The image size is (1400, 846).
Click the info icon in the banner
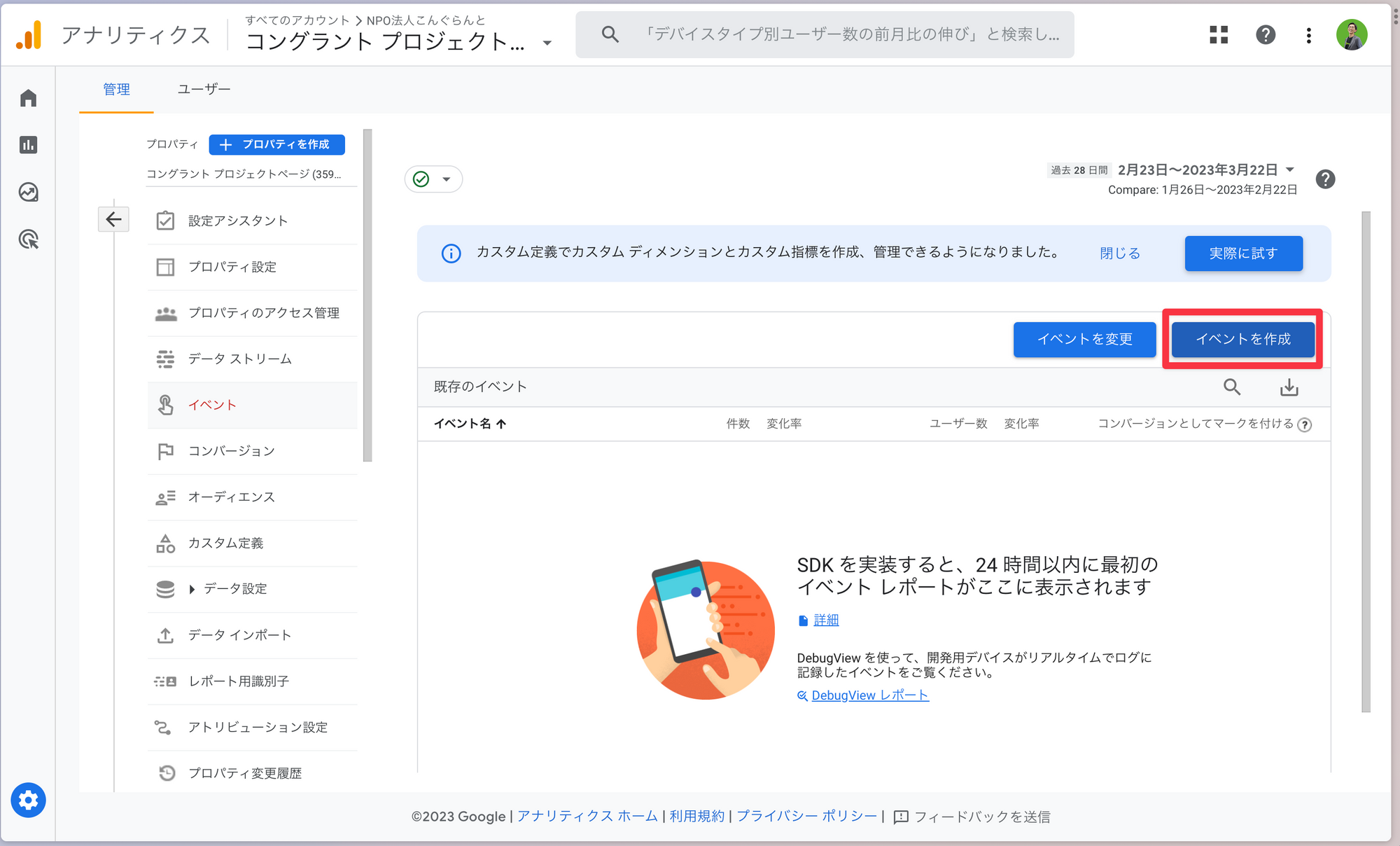click(451, 253)
